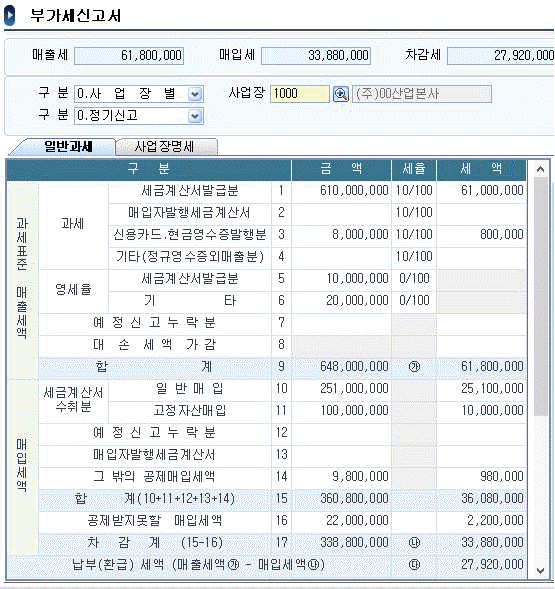Select the 신용카드.현금영수증발행분 amount 8,000,000 cell
The height and width of the screenshot is (589, 555).
point(341,234)
